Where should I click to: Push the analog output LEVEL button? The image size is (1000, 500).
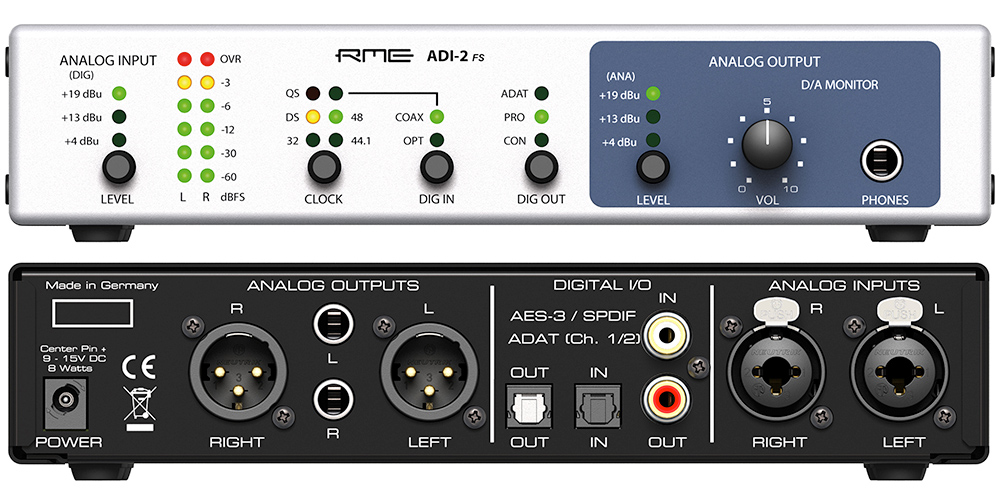tap(652, 167)
